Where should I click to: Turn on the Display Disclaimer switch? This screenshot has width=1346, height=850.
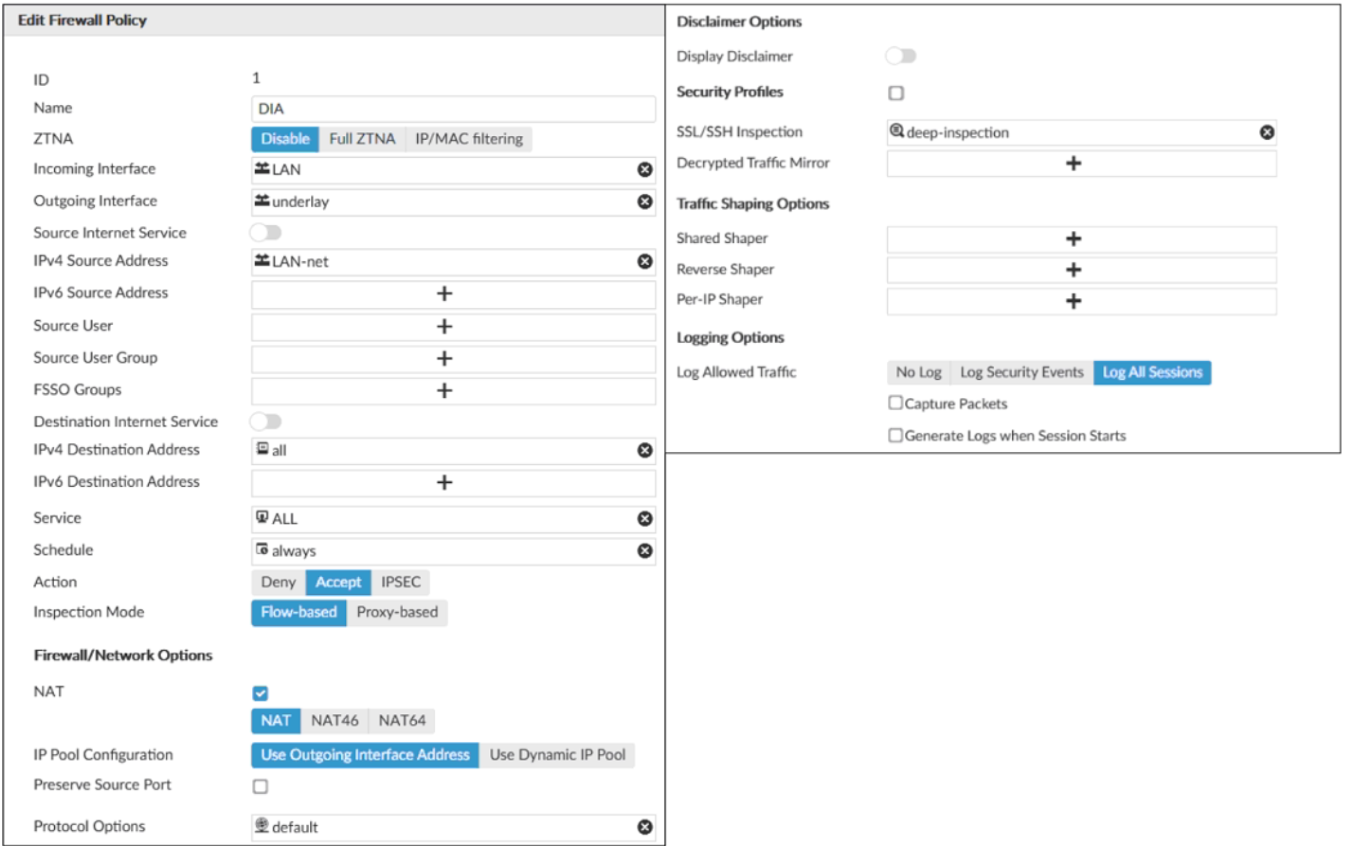click(x=901, y=57)
